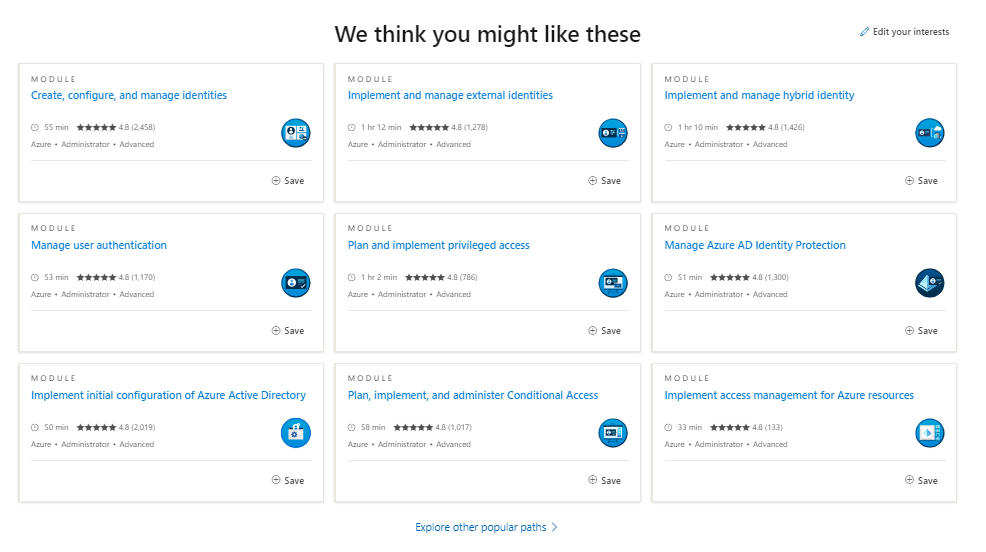Image resolution: width=986 pixels, height=552 pixels.
Task: Open Implement initial configuration of Azure Active Directory
Action: (168, 396)
